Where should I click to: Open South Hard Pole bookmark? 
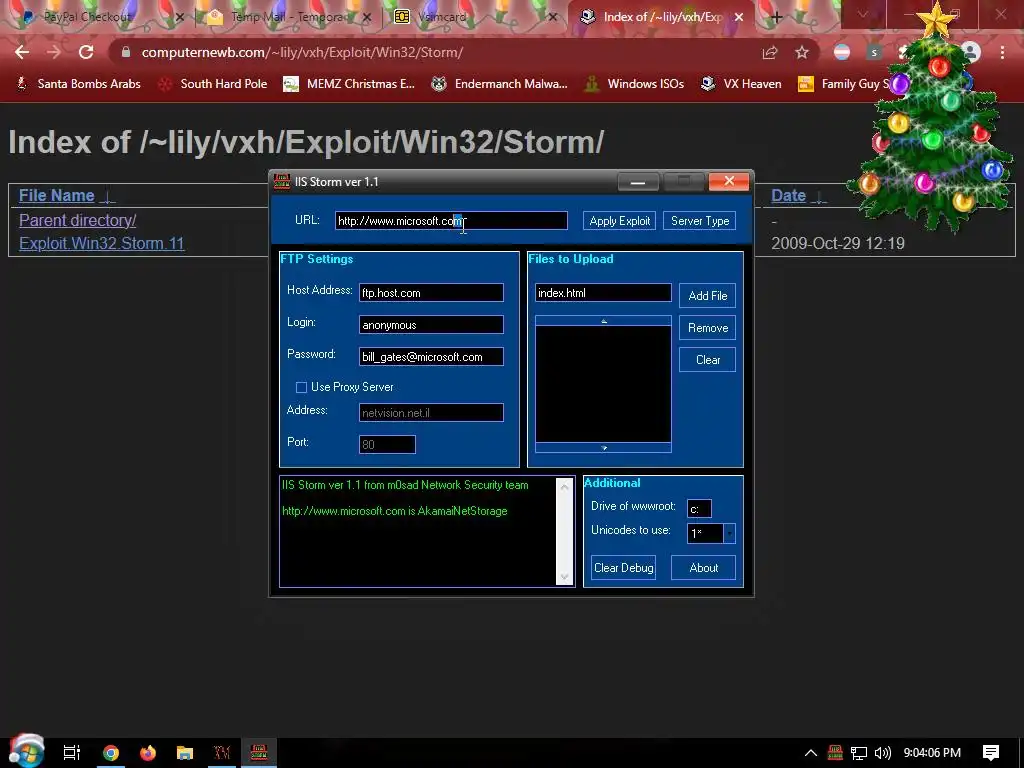(x=214, y=84)
